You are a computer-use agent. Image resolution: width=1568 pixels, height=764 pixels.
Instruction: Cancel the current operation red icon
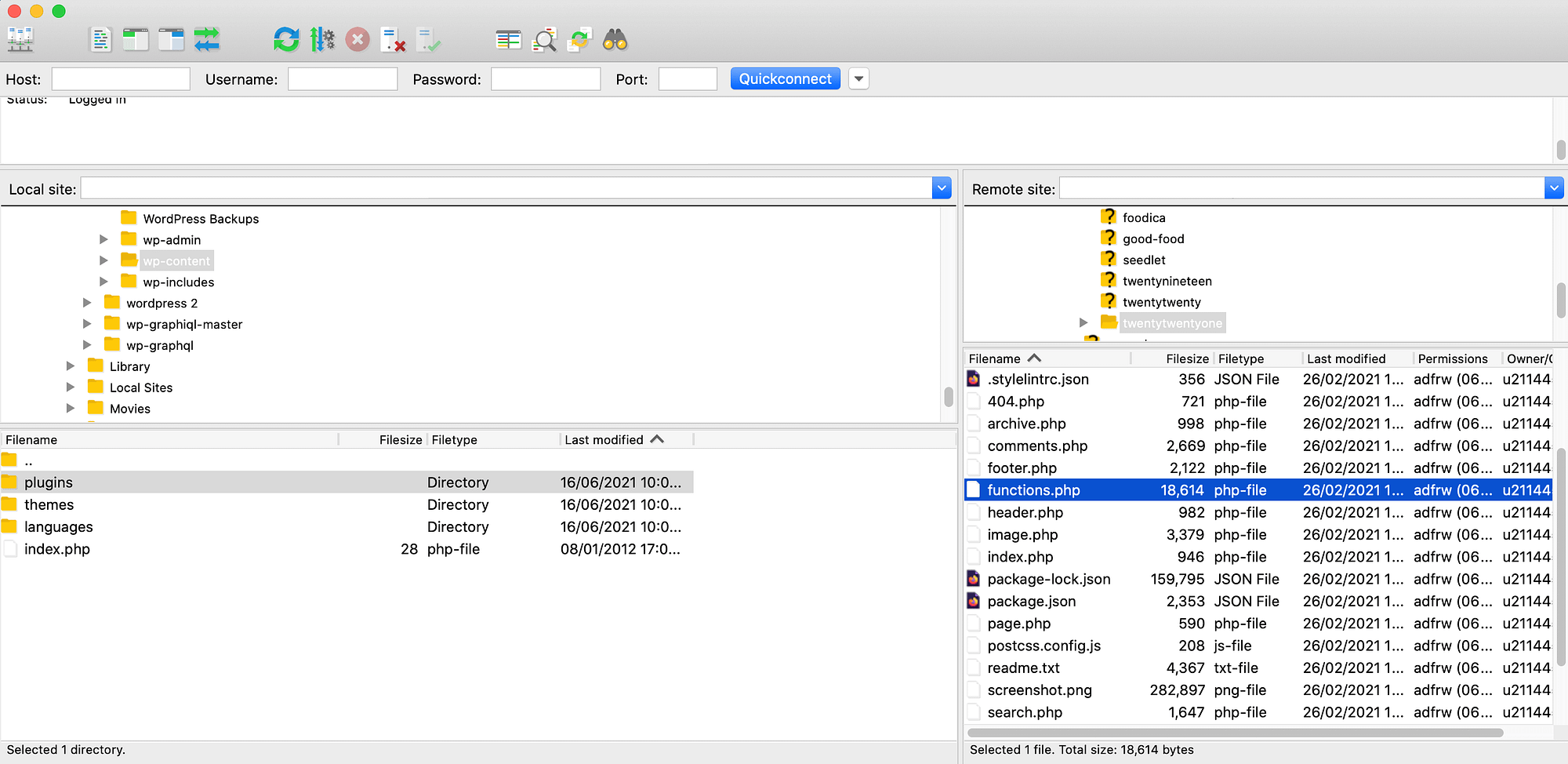[x=358, y=39]
